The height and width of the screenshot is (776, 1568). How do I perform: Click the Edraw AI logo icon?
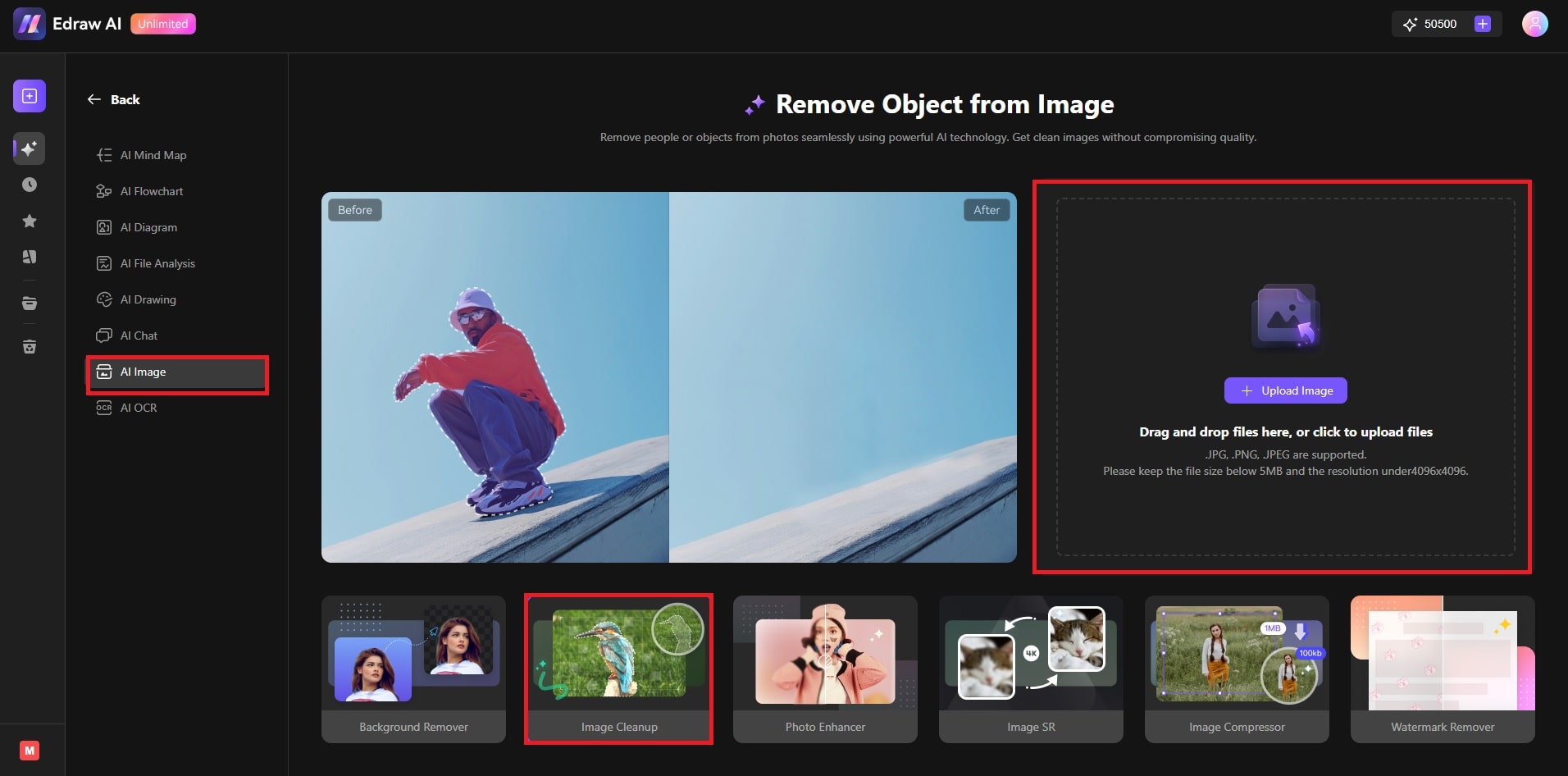tap(29, 24)
